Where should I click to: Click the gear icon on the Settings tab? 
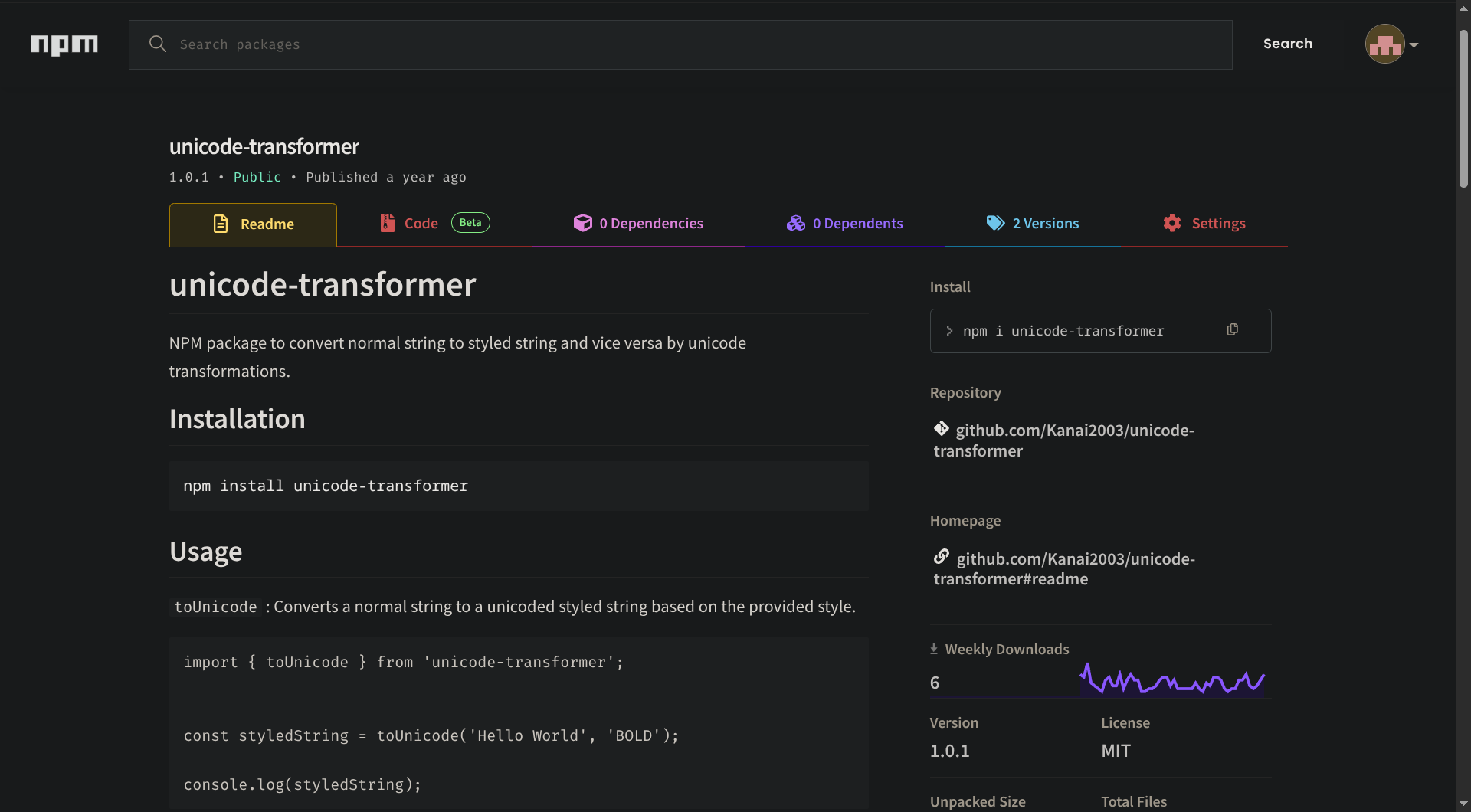(1171, 223)
